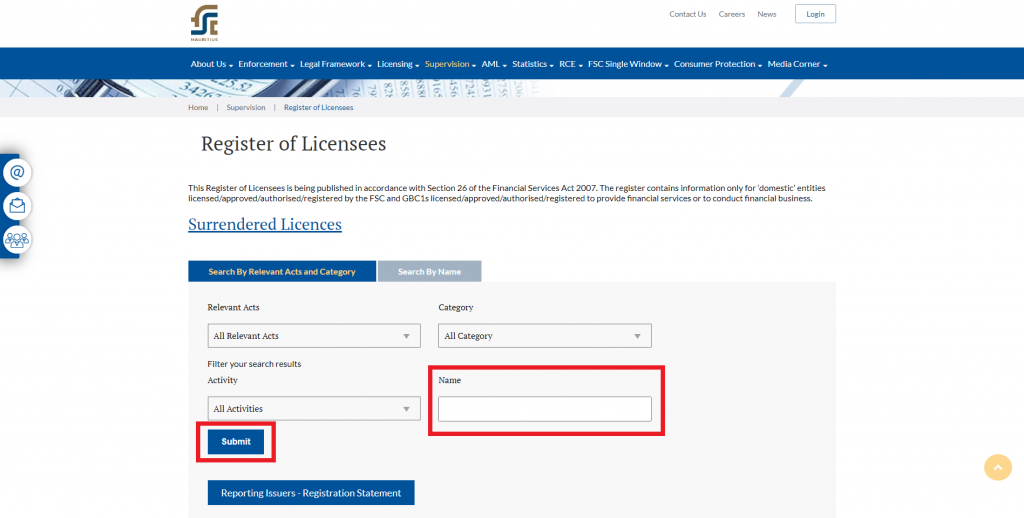Select Search By Relevant Acts and Category tab
1024x518 pixels.
(x=282, y=272)
